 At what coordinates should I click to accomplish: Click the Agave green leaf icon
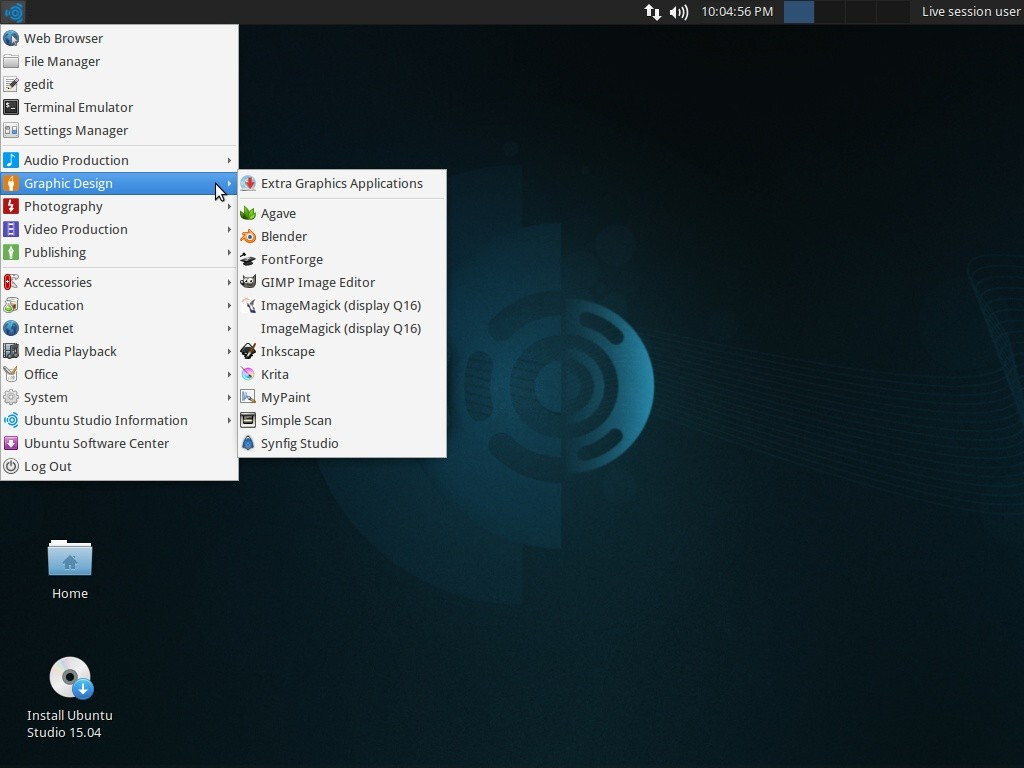tap(248, 213)
